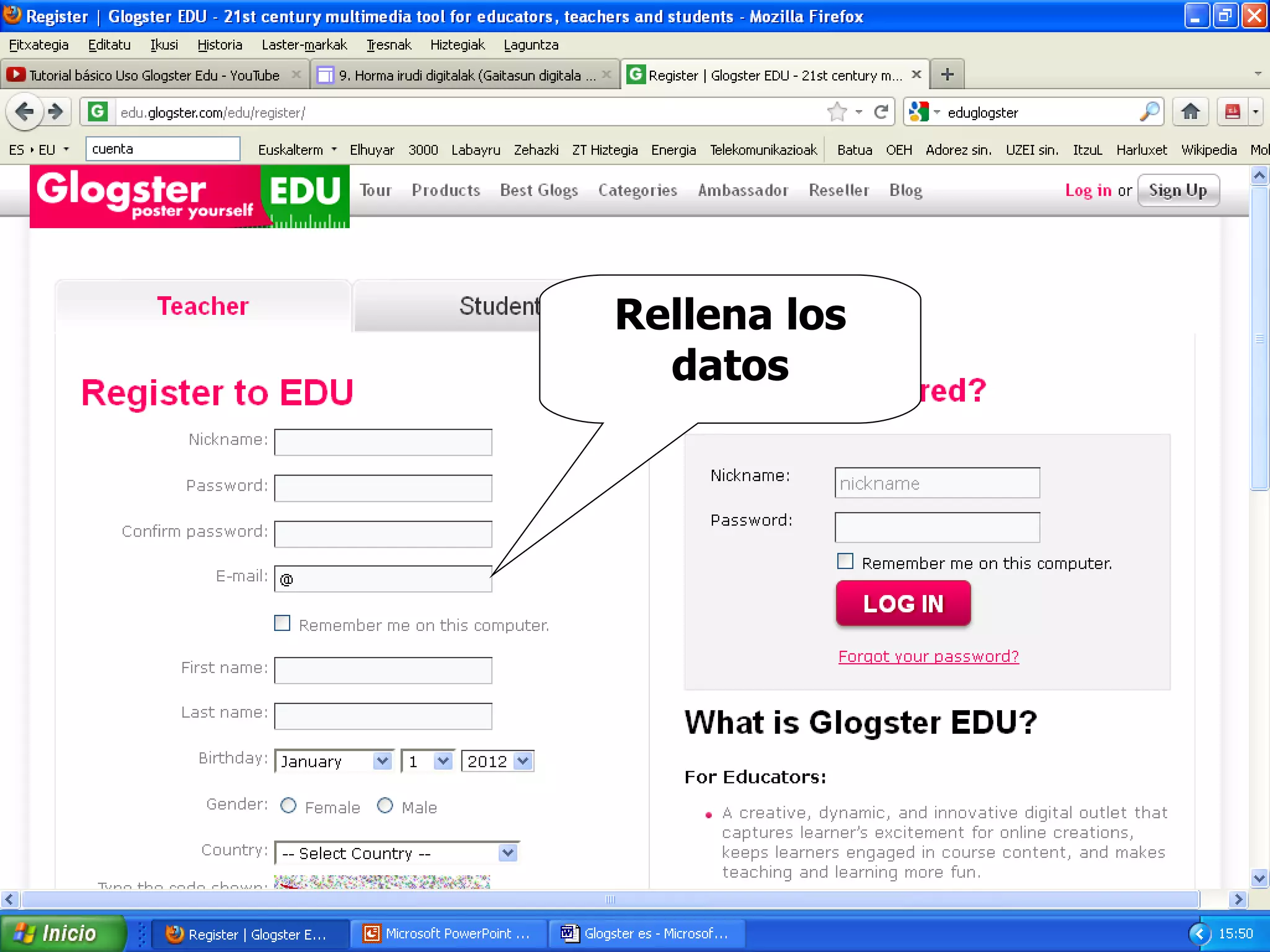Click the Inicio start button

(x=62, y=933)
